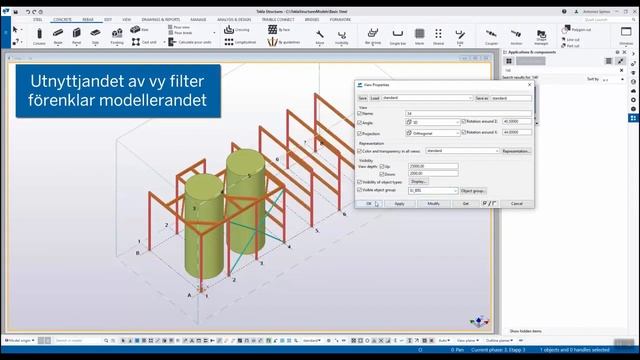The width and height of the screenshot is (640, 360).
Task: Open ANALYSIS & DESIGN tab
Action: point(234,20)
